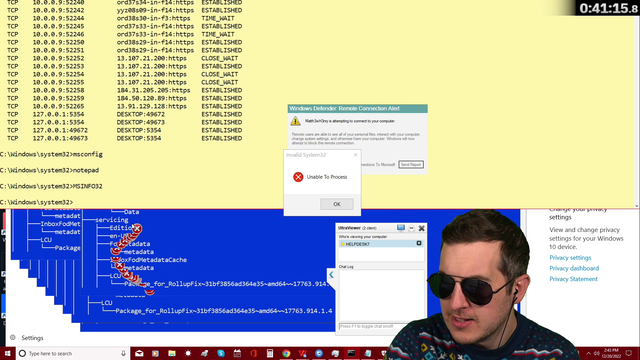This screenshot has height=360, width=640.
Task: Select the HELPDESK7 viewer entry
Action: coord(381,244)
